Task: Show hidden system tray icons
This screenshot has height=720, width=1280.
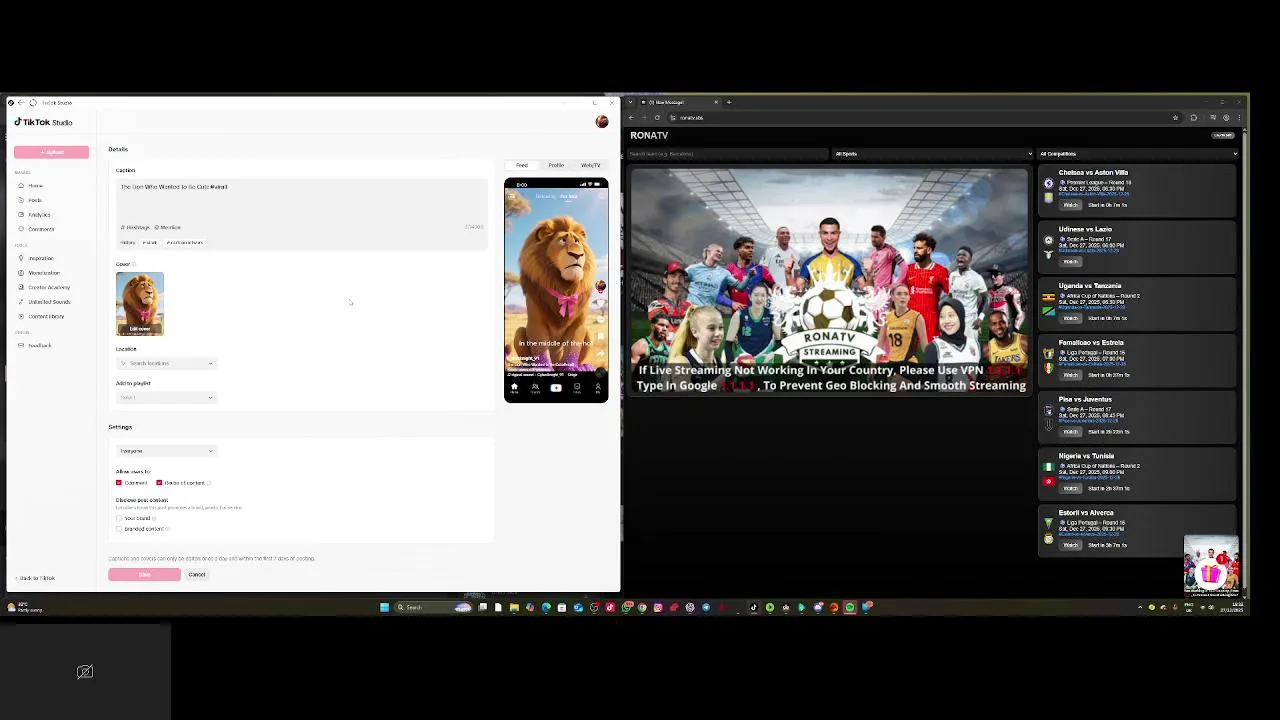Action: click(1140, 607)
